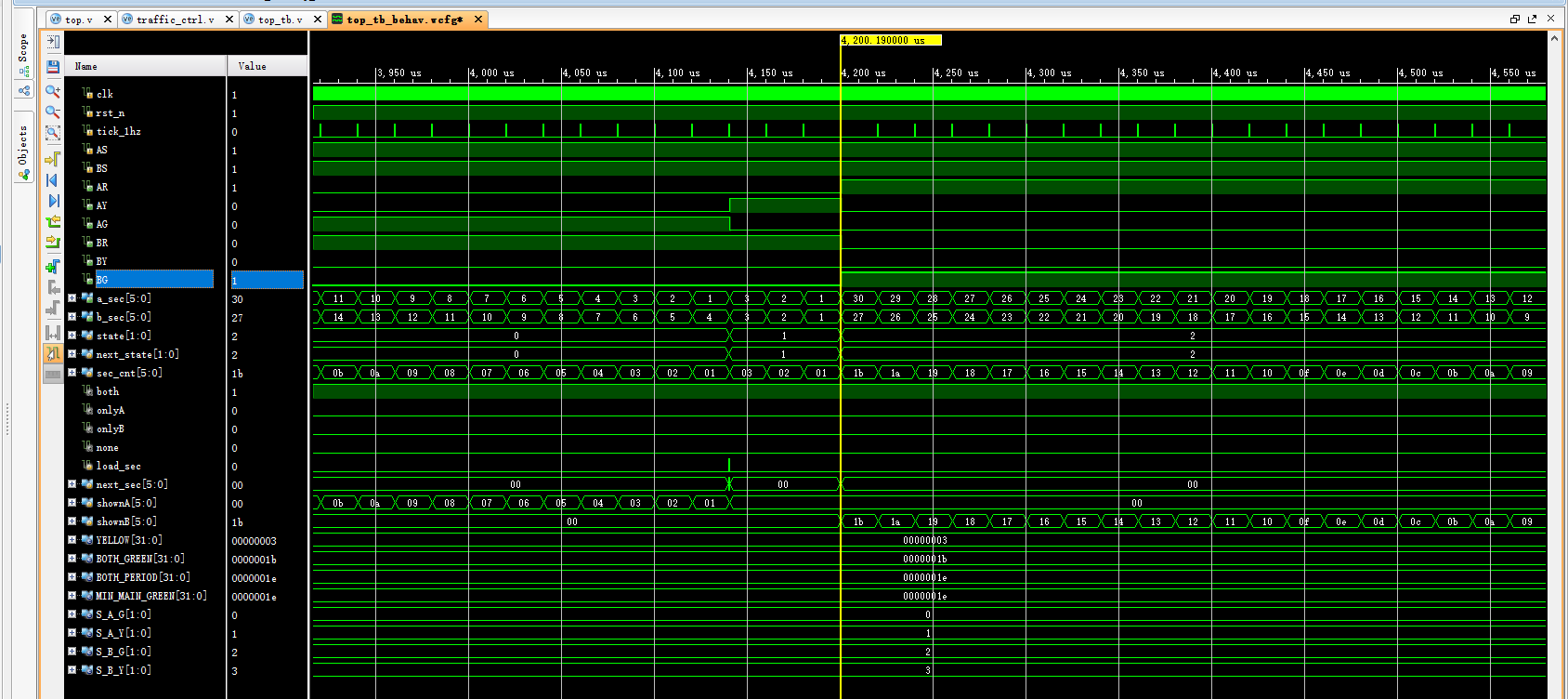Click the yellow cursor time label 4,200.190000 us
The height and width of the screenshot is (699, 1568).
(x=890, y=40)
